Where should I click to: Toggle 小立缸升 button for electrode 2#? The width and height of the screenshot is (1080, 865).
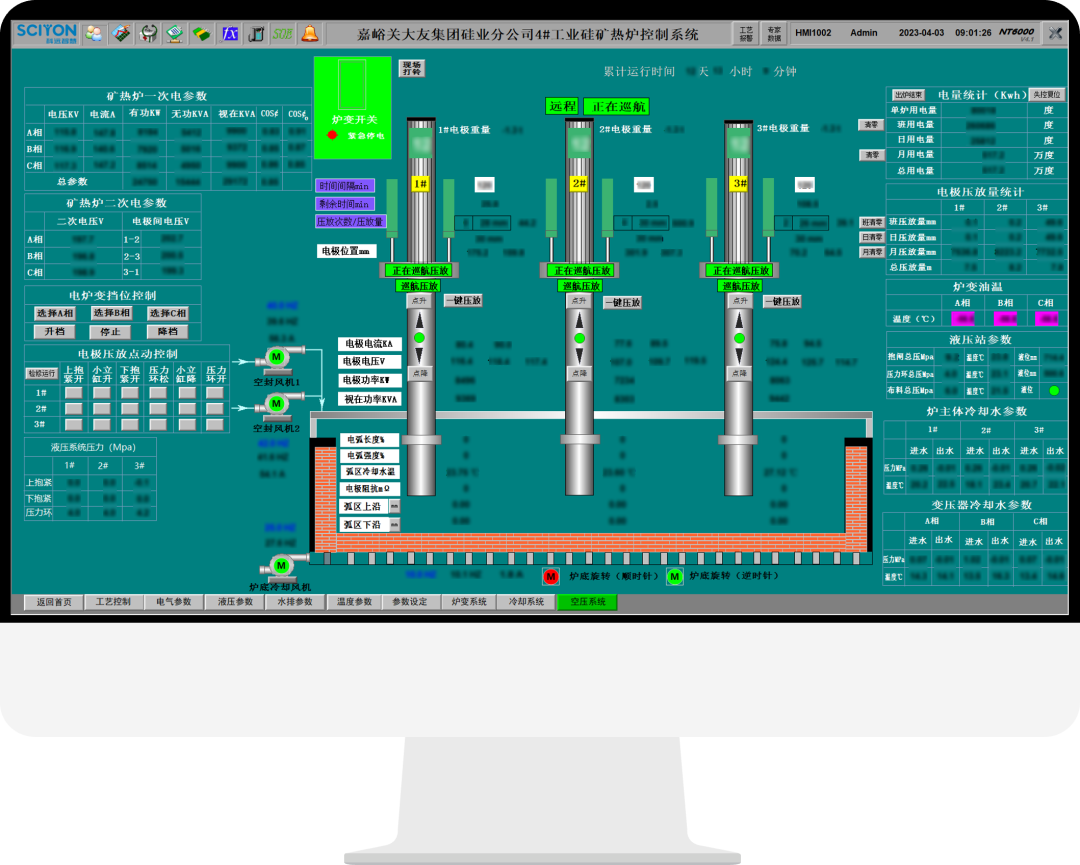tap(102, 409)
